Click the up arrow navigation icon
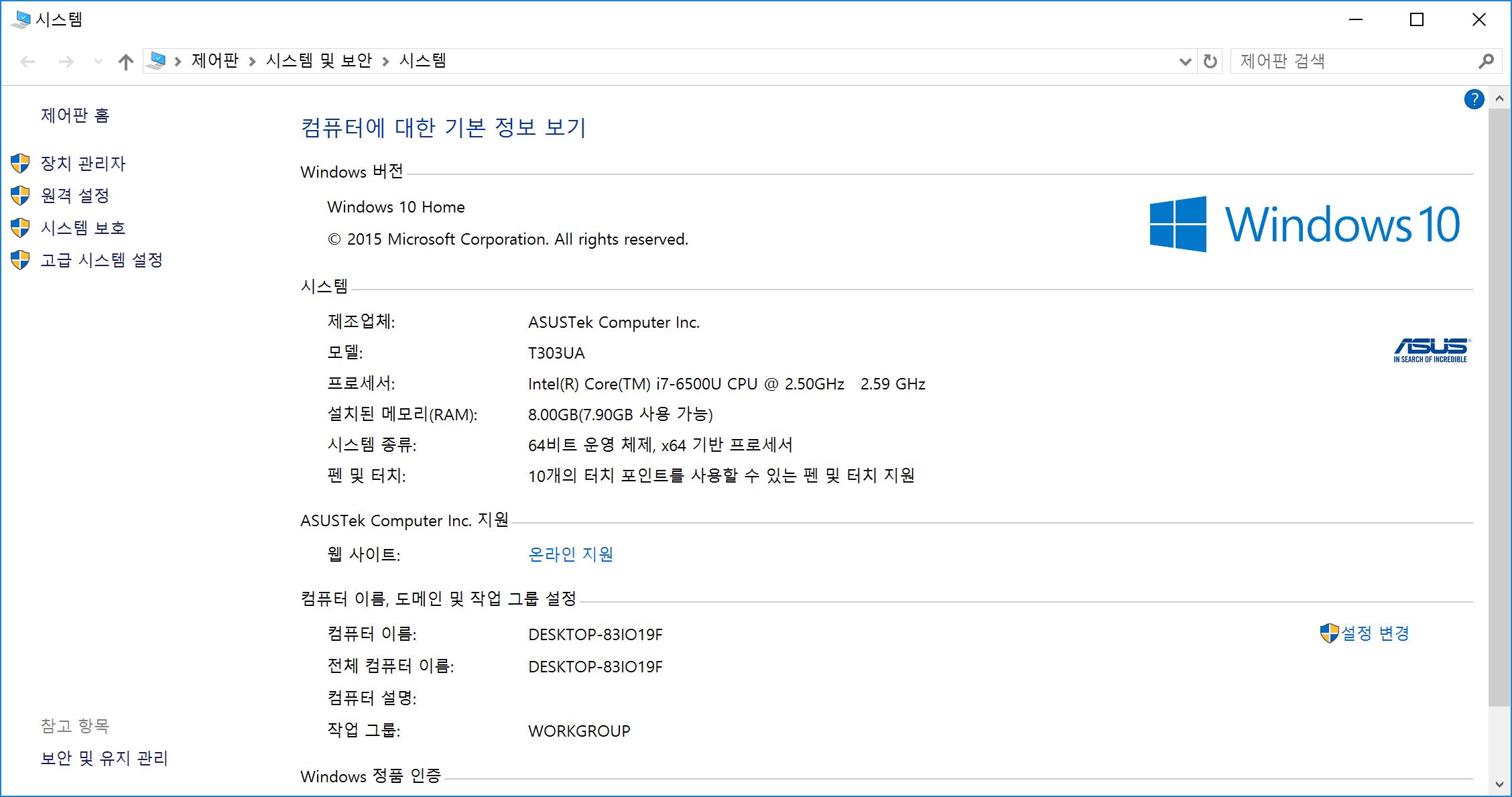Image resolution: width=1512 pixels, height=797 pixels. [x=125, y=62]
